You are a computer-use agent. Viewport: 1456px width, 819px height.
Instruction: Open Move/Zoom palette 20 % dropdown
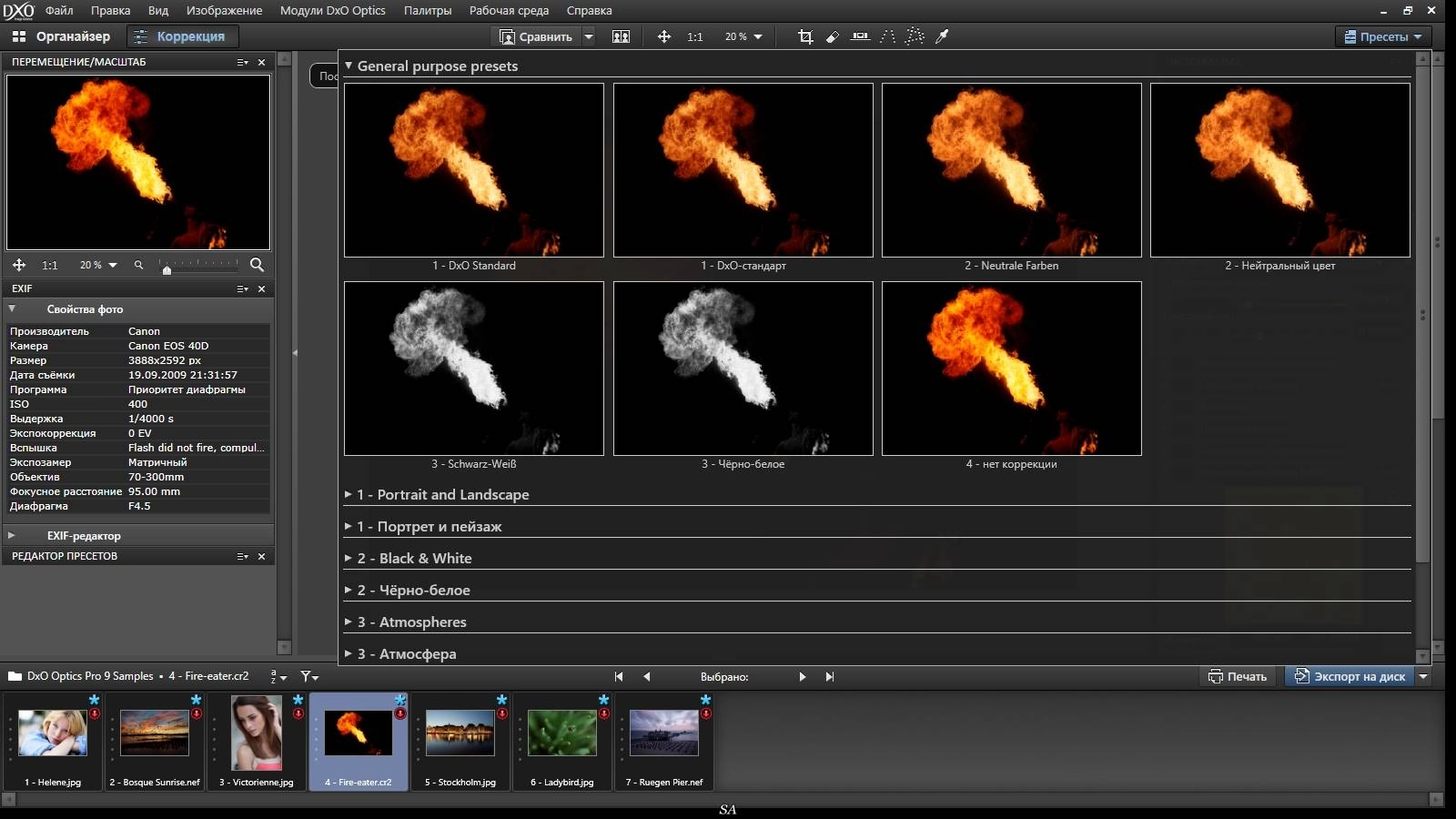(x=113, y=265)
